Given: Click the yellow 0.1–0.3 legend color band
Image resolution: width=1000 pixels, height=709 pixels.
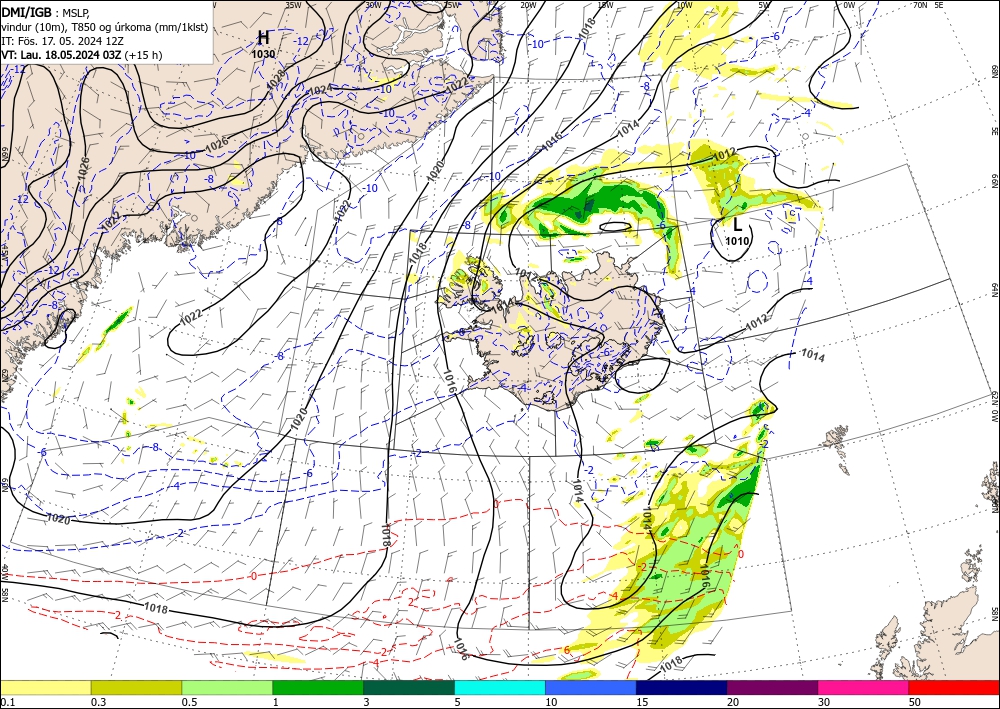Looking at the screenshot, I should 46,687.
